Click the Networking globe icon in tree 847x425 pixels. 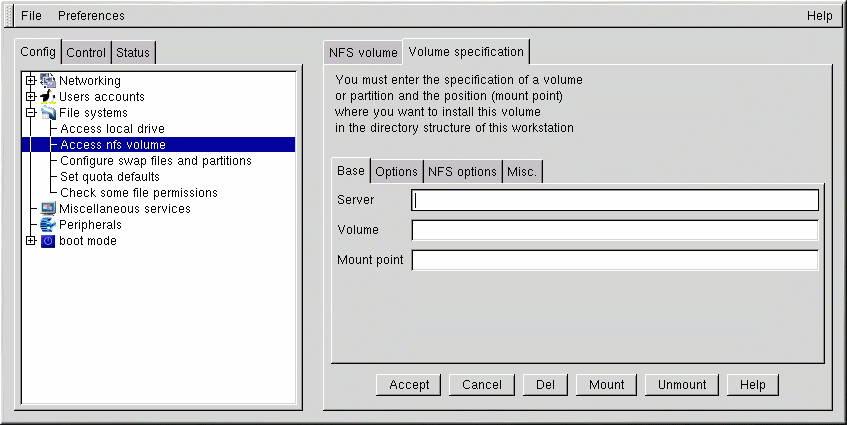coord(48,81)
